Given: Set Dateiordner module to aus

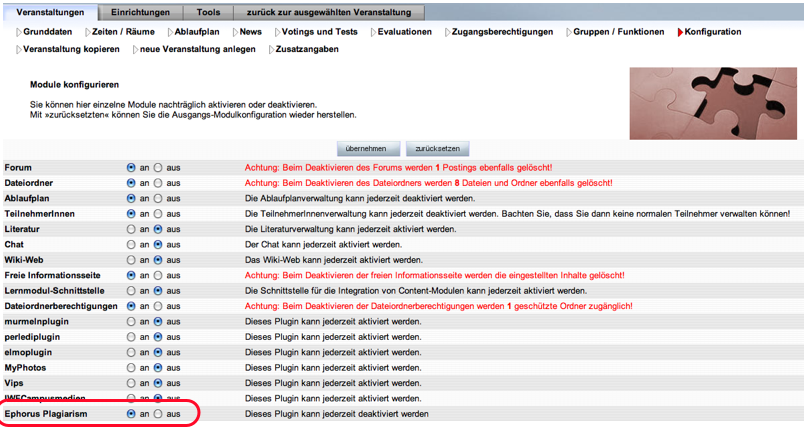Looking at the screenshot, I should point(158,183).
